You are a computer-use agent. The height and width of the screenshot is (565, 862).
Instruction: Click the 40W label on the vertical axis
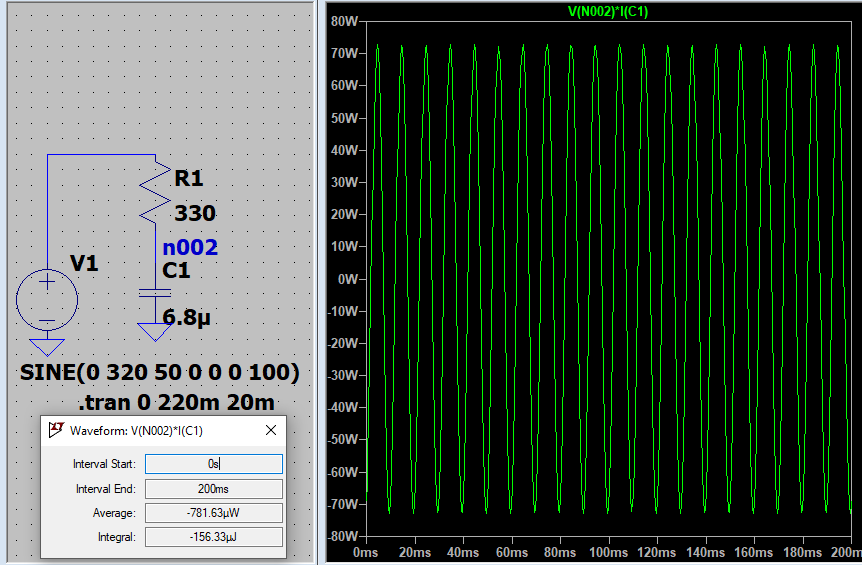coord(345,150)
